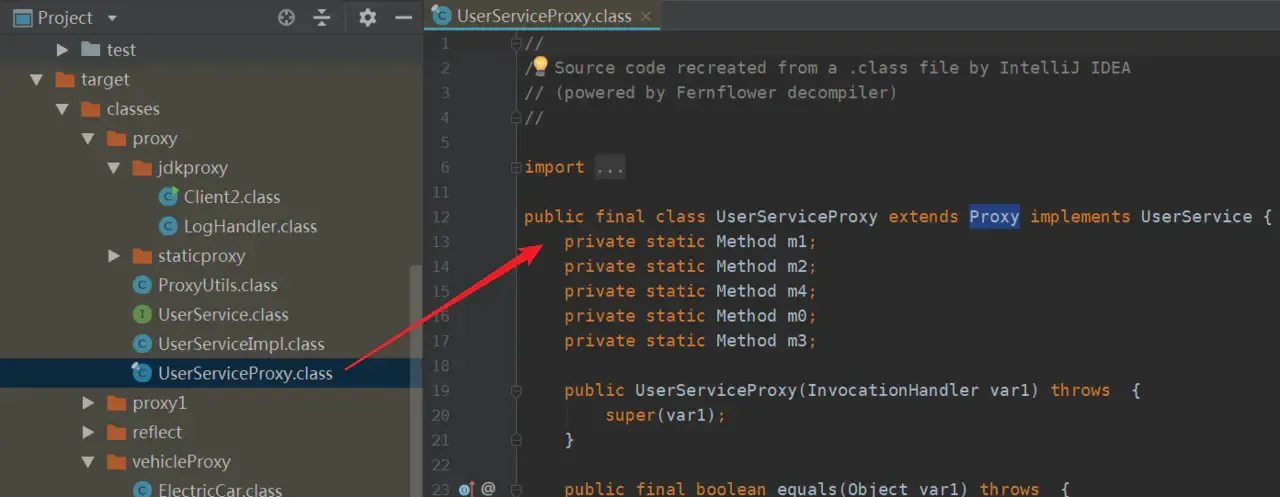Click the line 'private static Method m3;'
The height and width of the screenshot is (497, 1280).
pos(690,341)
